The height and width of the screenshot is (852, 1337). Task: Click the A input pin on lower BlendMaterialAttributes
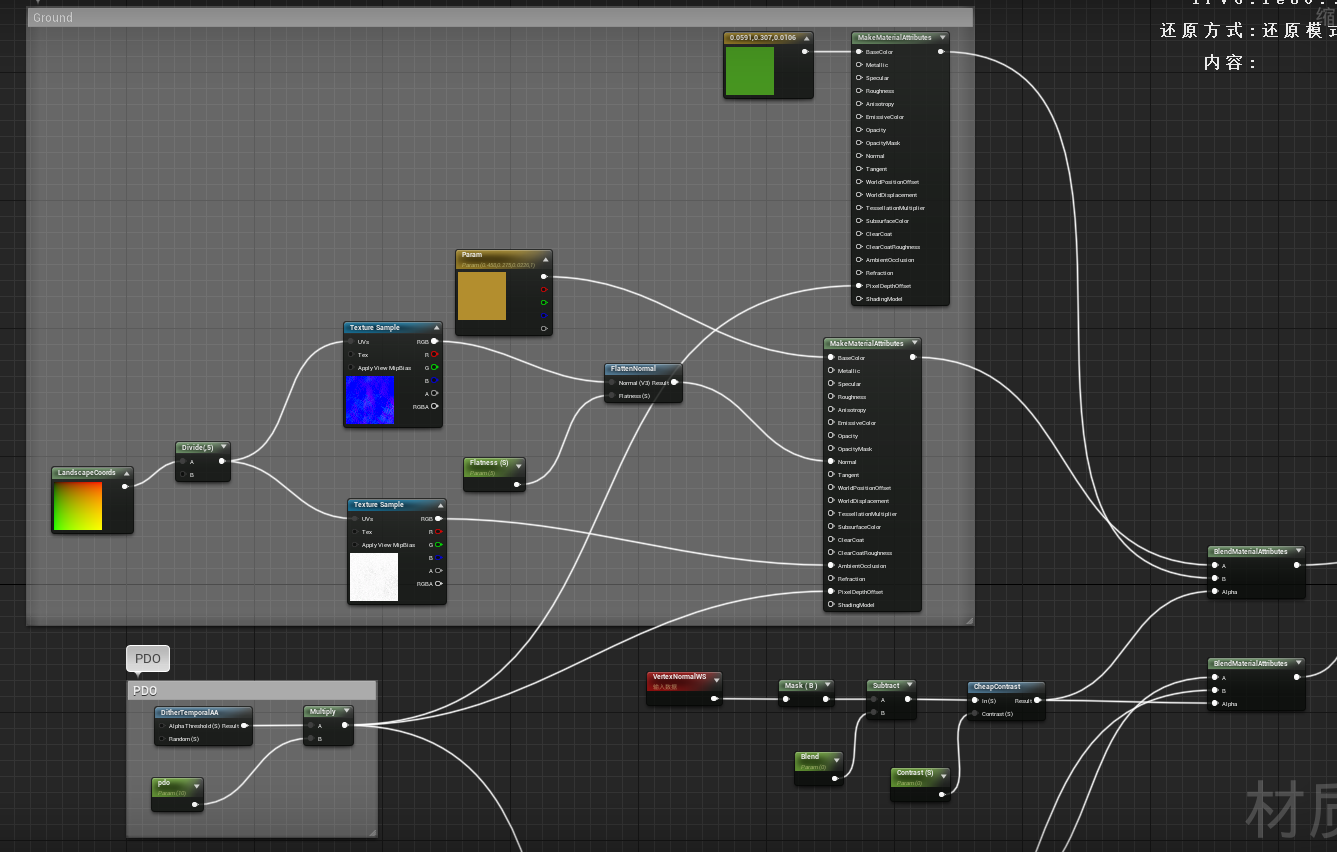coord(1215,677)
